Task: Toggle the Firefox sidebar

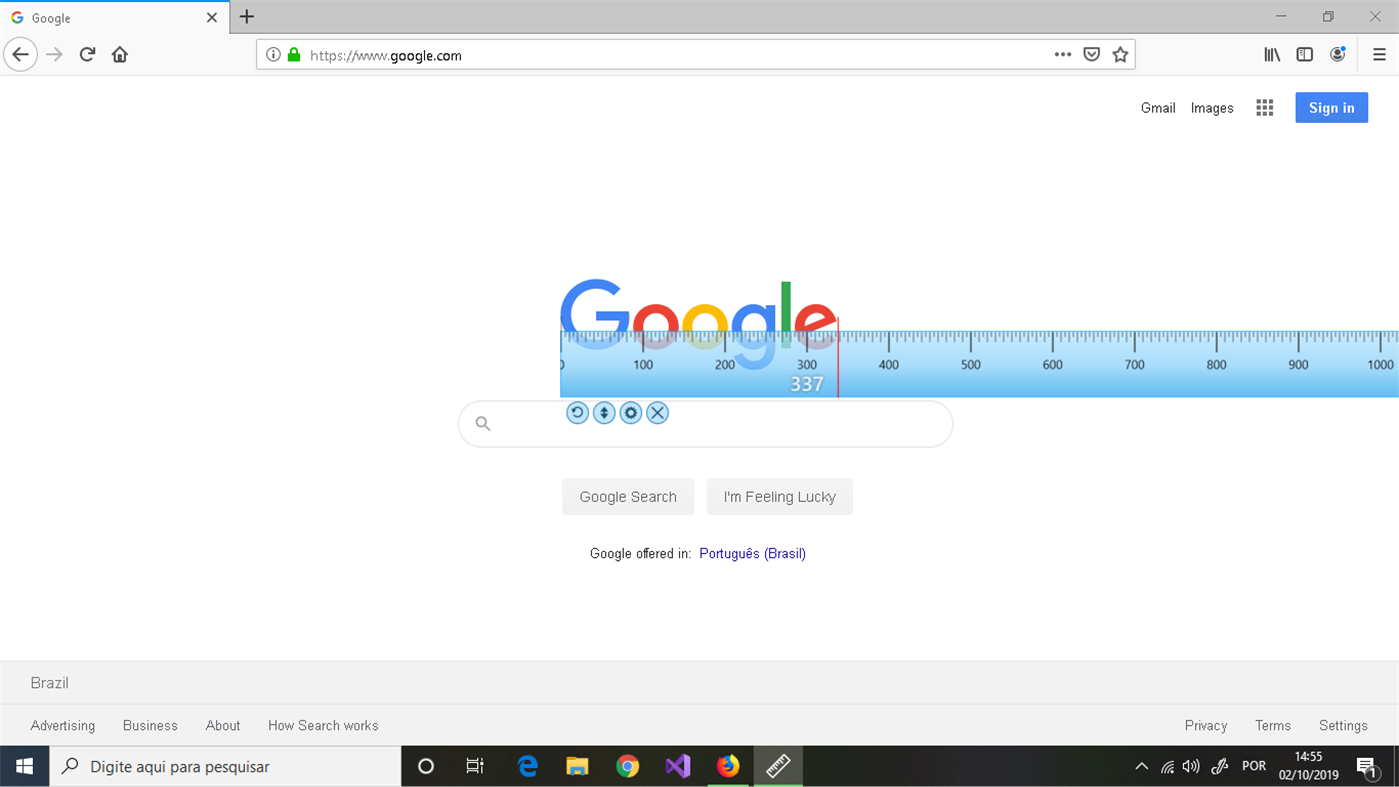Action: click(x=1305, y=55)
